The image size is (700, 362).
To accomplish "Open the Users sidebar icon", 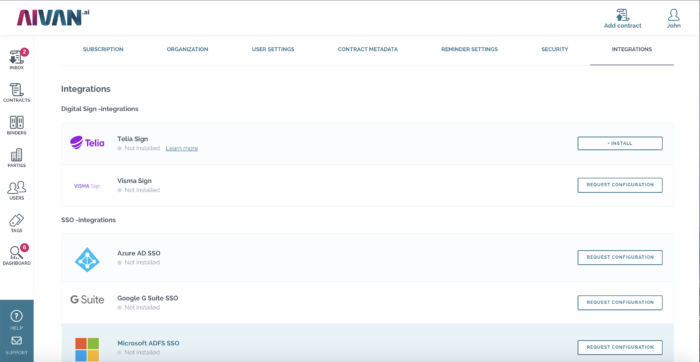I will pos(17,190).
